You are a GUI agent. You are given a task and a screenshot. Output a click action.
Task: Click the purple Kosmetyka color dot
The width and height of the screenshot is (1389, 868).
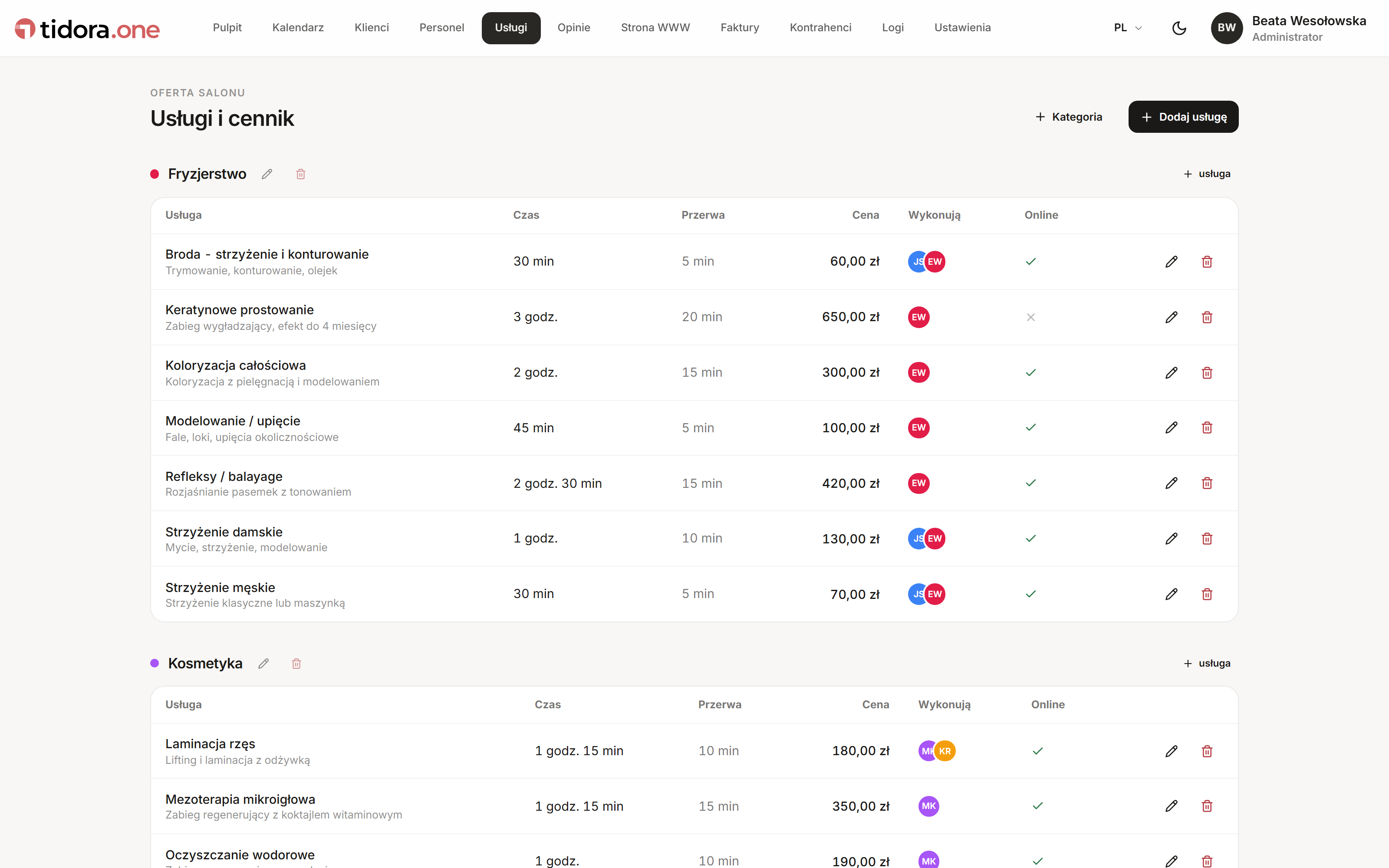tap(155, 664)
